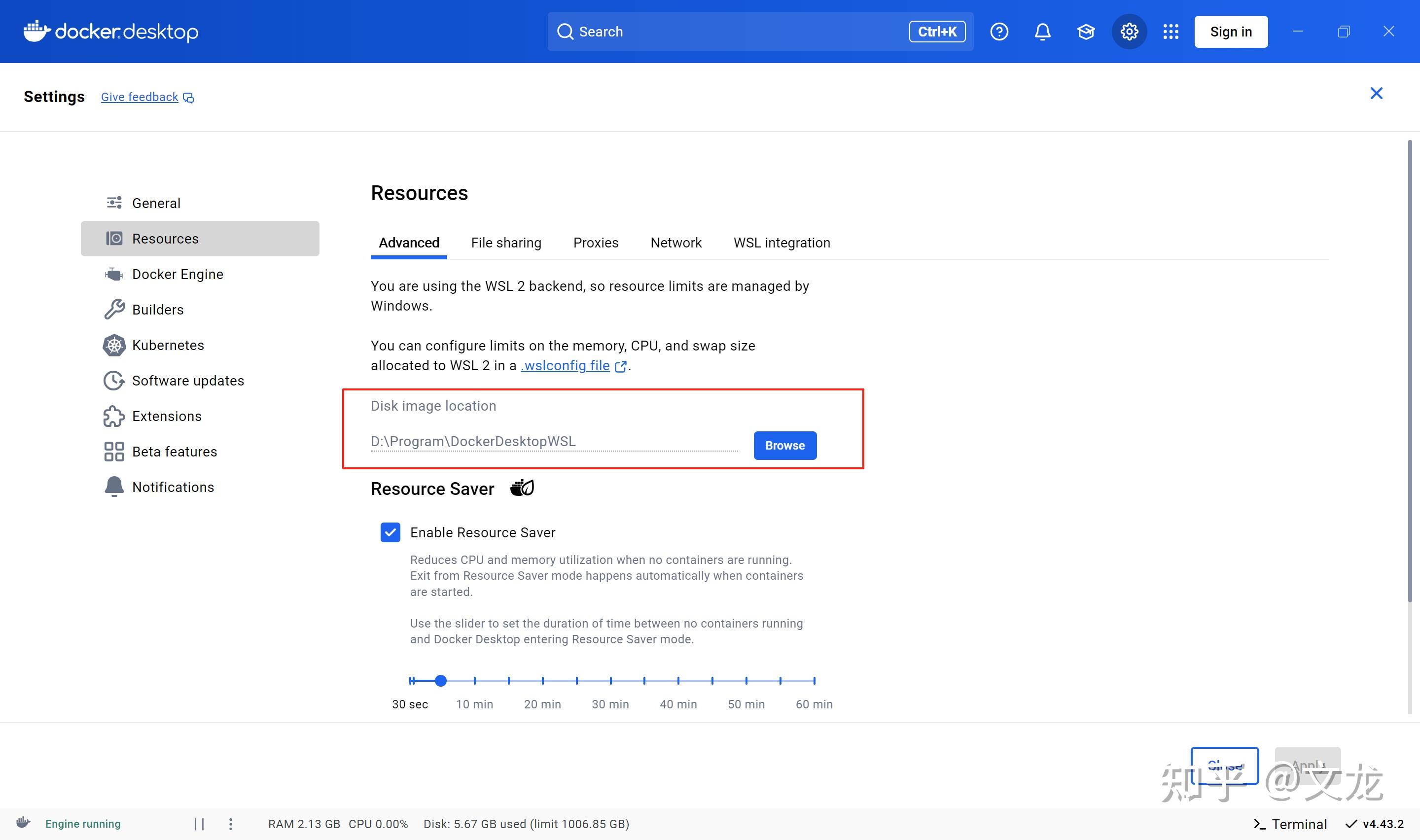
Task: Click the Notifications bell icon in the sidebar
Action: coord(114,487)
